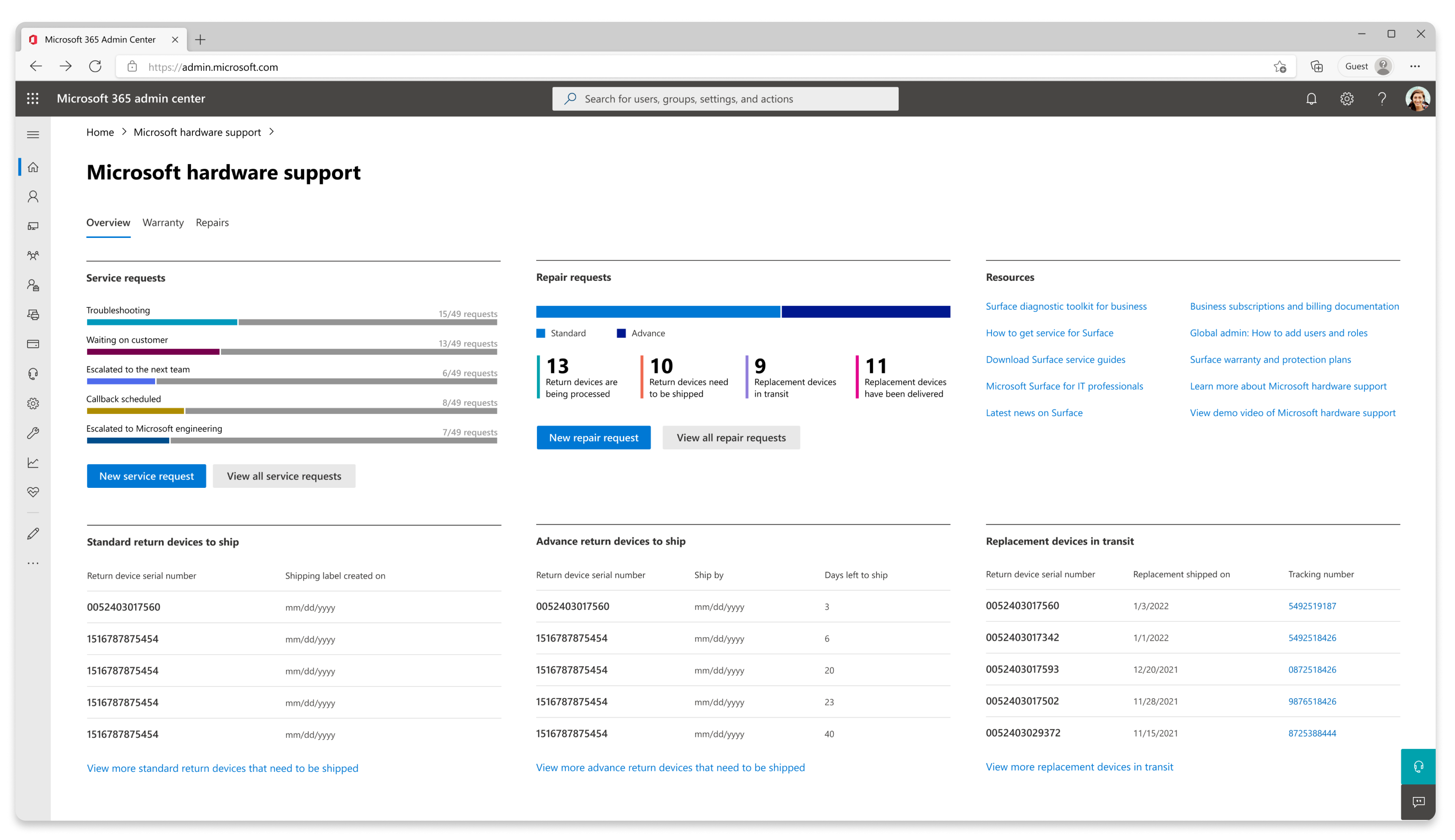The height and width of the screenshot is (840, 1455).
Task: Open the Reports chart icon in sidebar
Action: click(x=33, y=463)
